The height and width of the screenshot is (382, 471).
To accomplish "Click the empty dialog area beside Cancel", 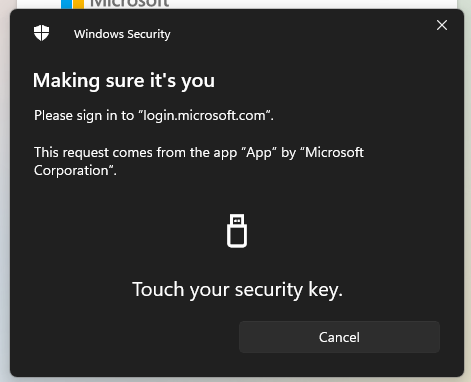I will pyautogui.click(x=133, y=337).
